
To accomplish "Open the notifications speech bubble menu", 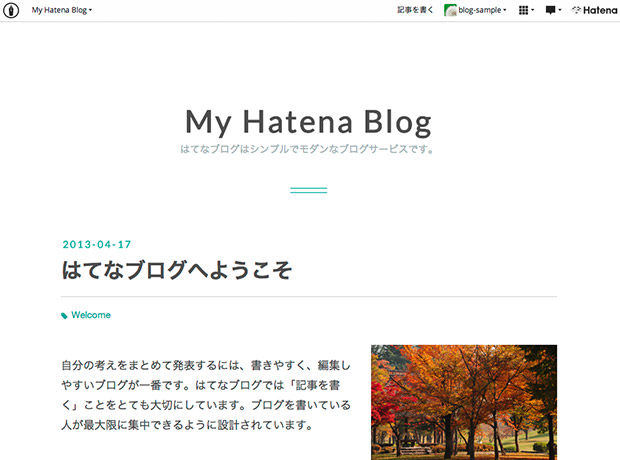I will point(553,10).
